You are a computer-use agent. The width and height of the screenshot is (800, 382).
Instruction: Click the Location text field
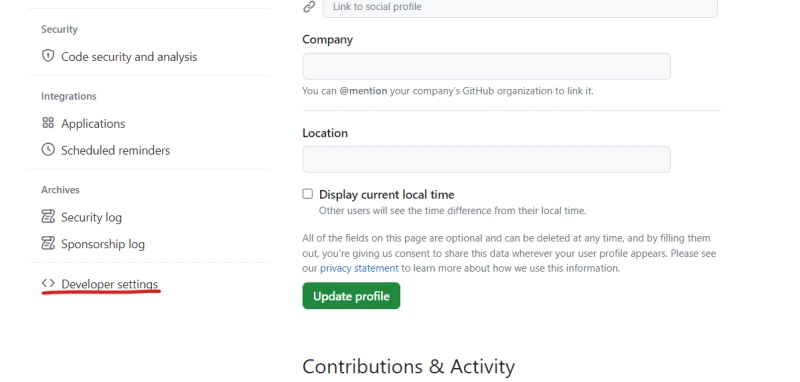coord(486,159)
